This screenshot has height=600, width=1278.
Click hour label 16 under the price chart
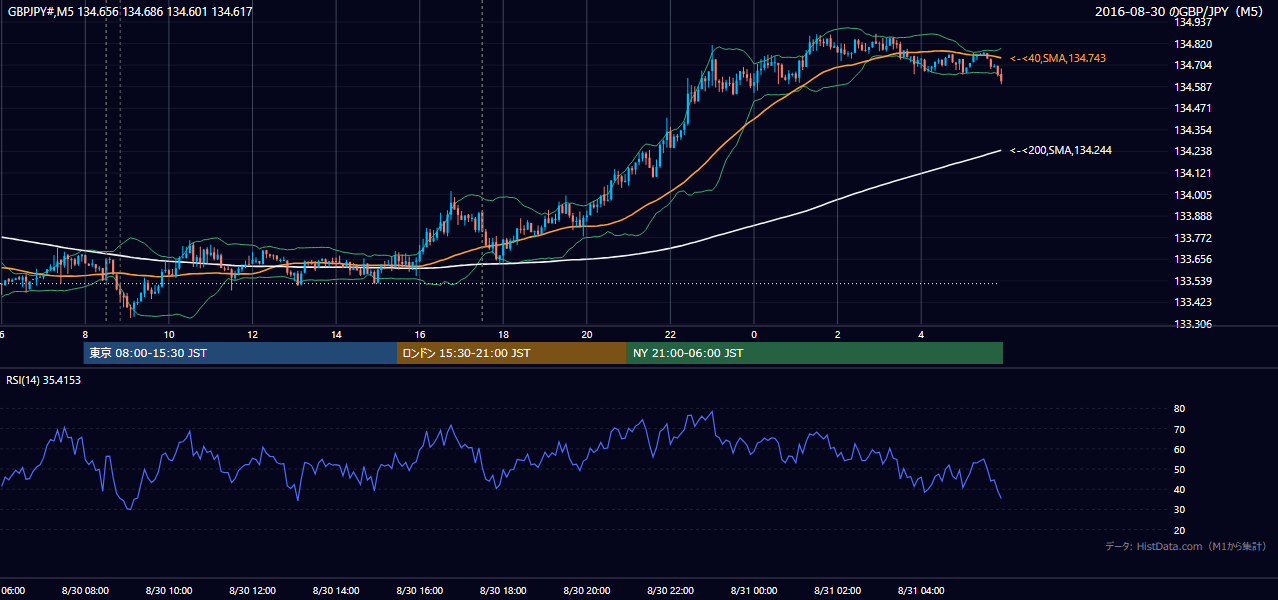[420, 335]
